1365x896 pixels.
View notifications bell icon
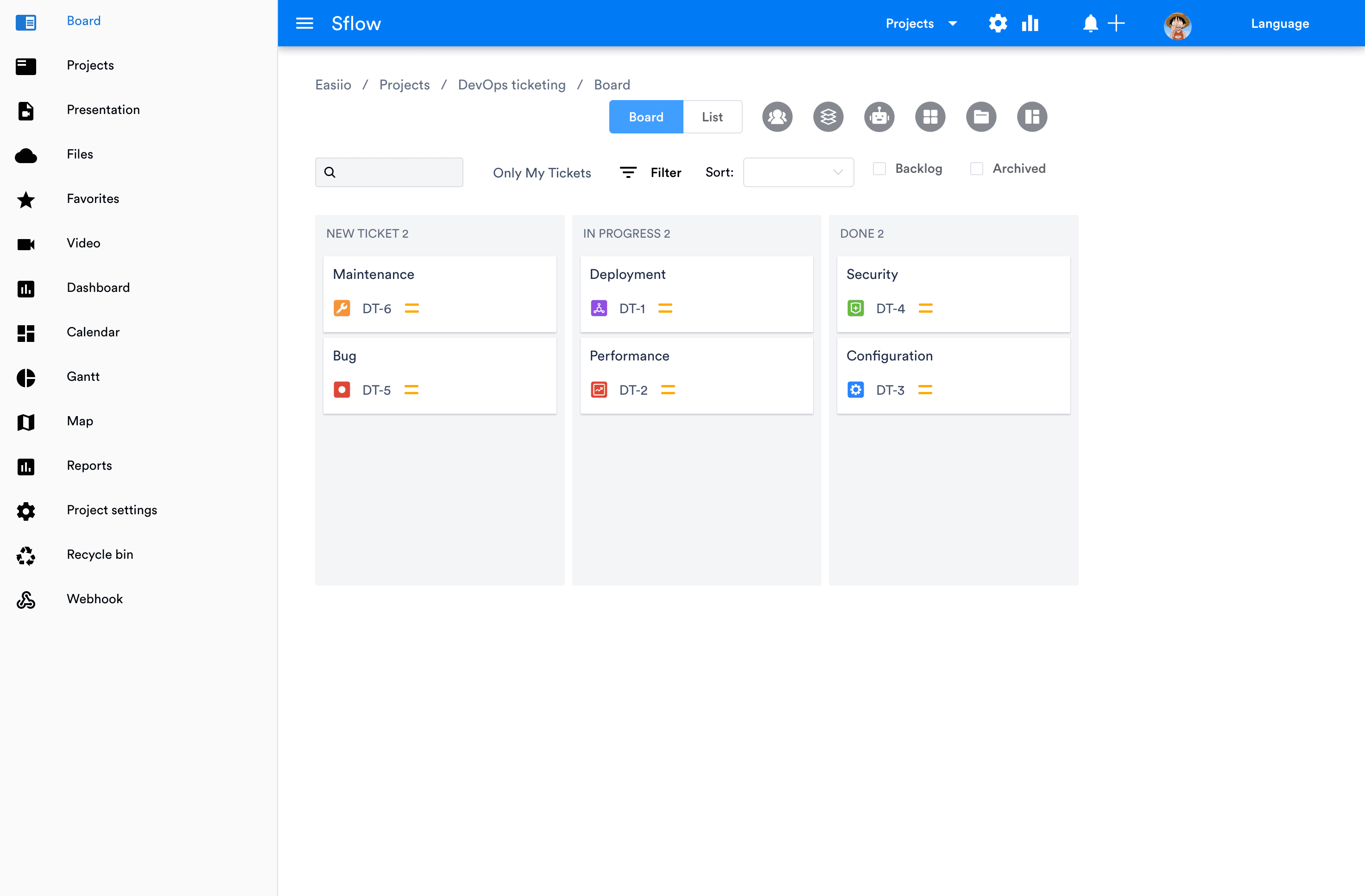click(x=1090, y=24)
